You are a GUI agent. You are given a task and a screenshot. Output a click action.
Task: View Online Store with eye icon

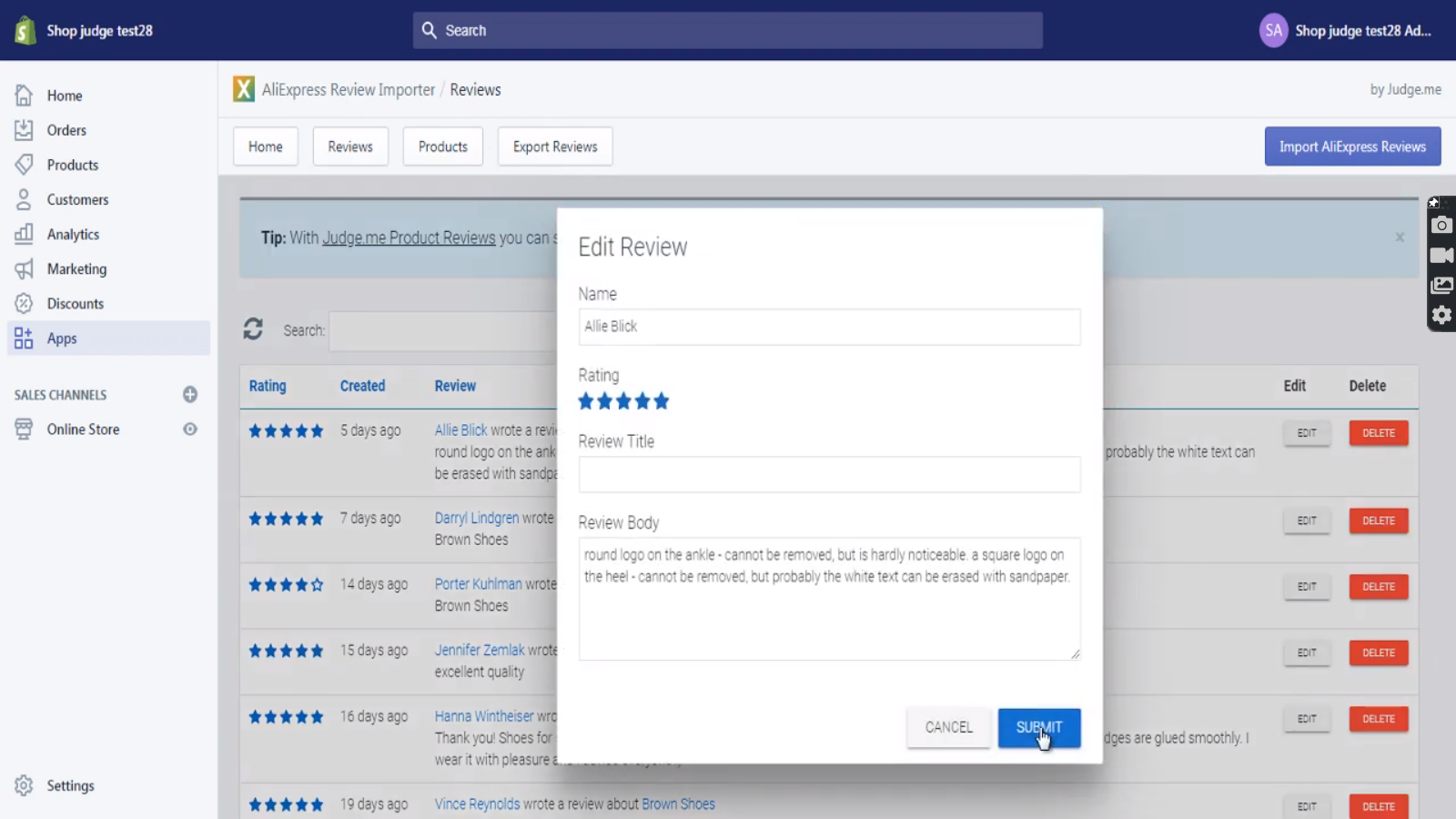(190, 430)
